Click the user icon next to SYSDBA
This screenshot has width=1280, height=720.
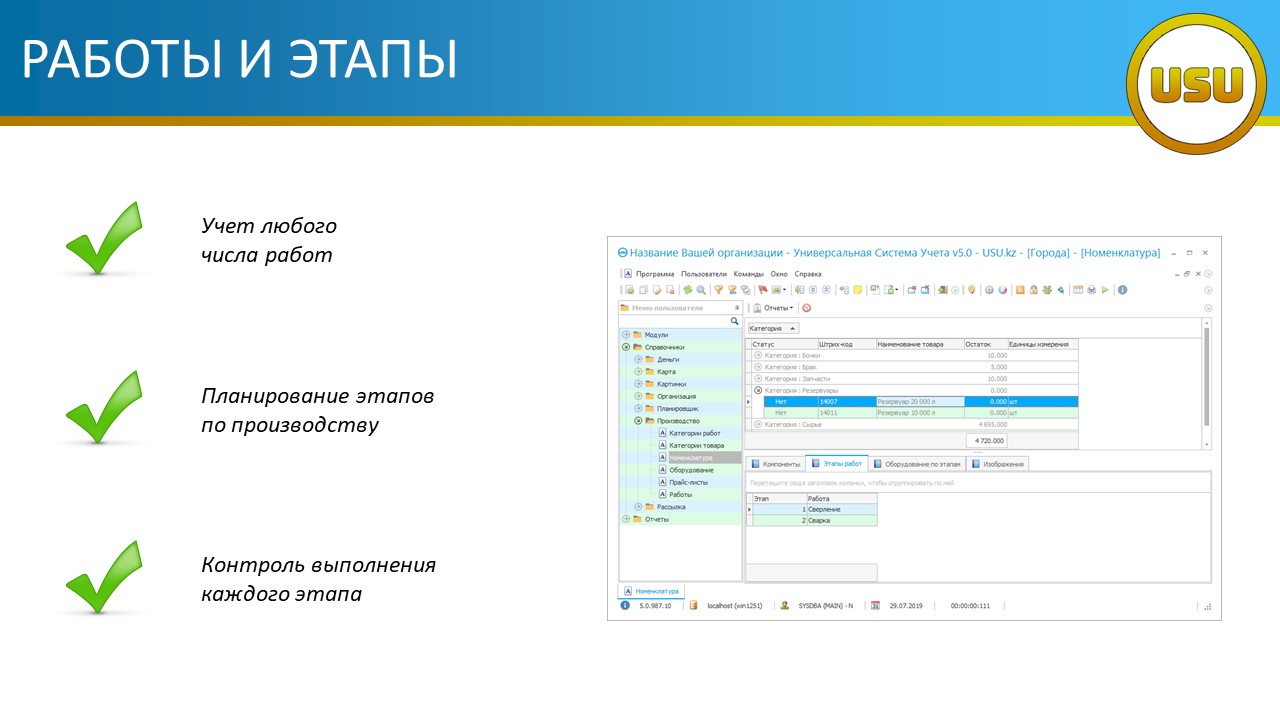point(785,605)
